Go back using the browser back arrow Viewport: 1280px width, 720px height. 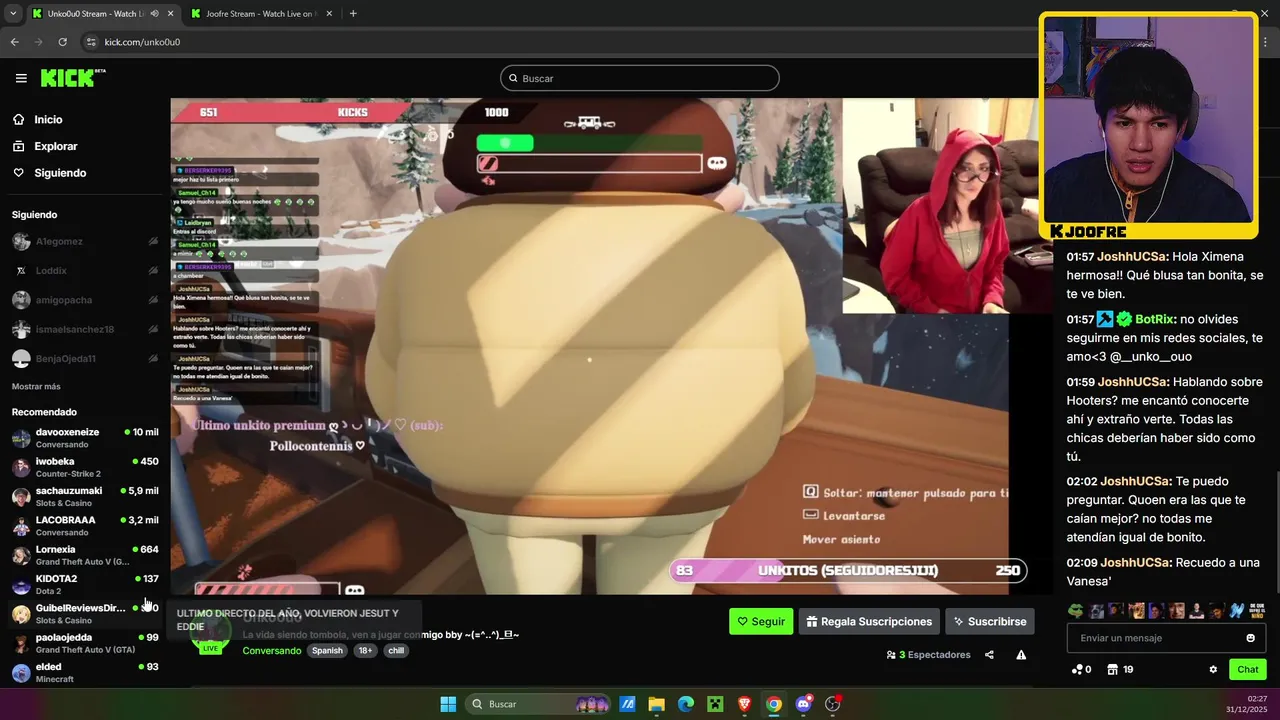coord(14,42)
